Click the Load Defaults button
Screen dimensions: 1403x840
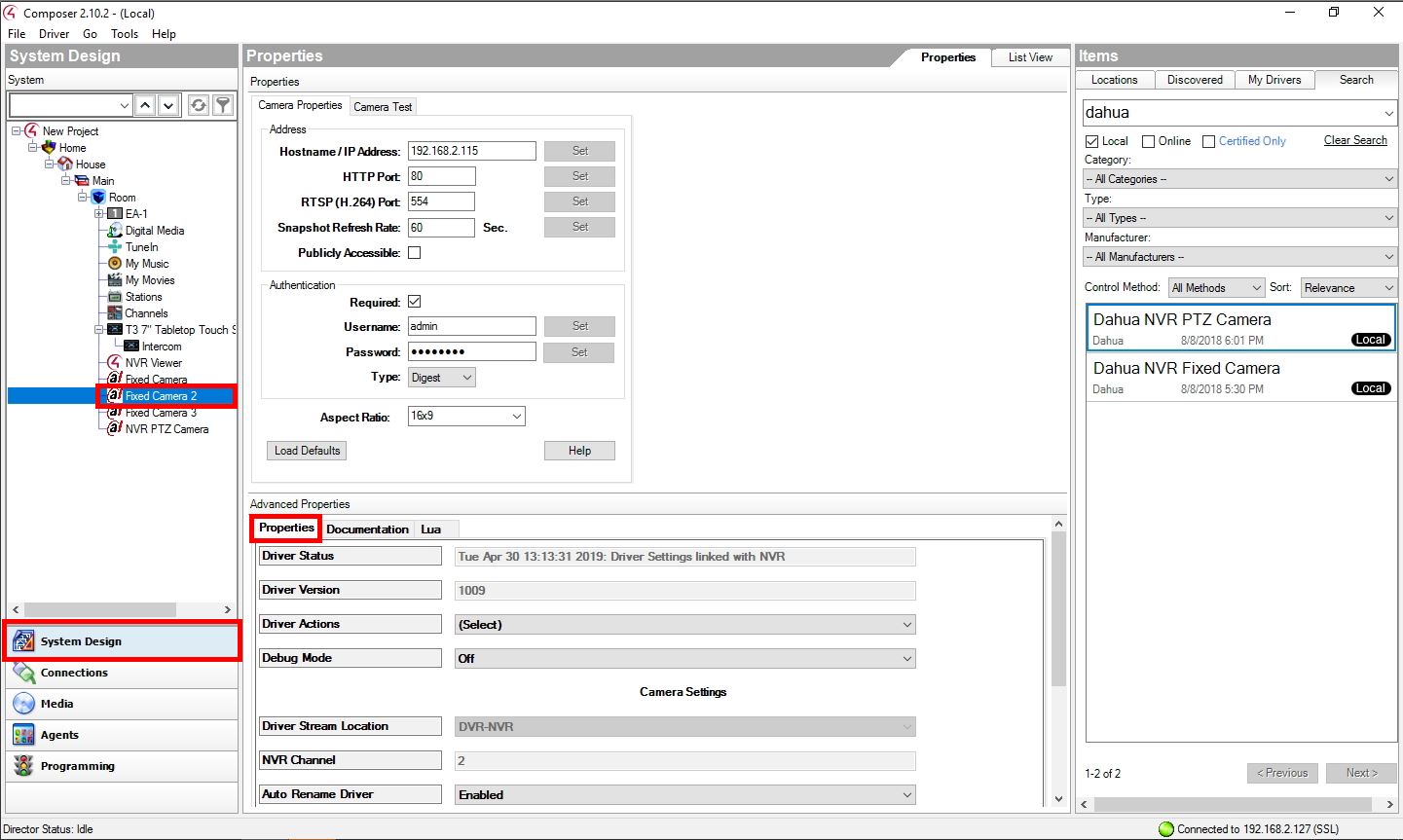[x=307, y=451]
